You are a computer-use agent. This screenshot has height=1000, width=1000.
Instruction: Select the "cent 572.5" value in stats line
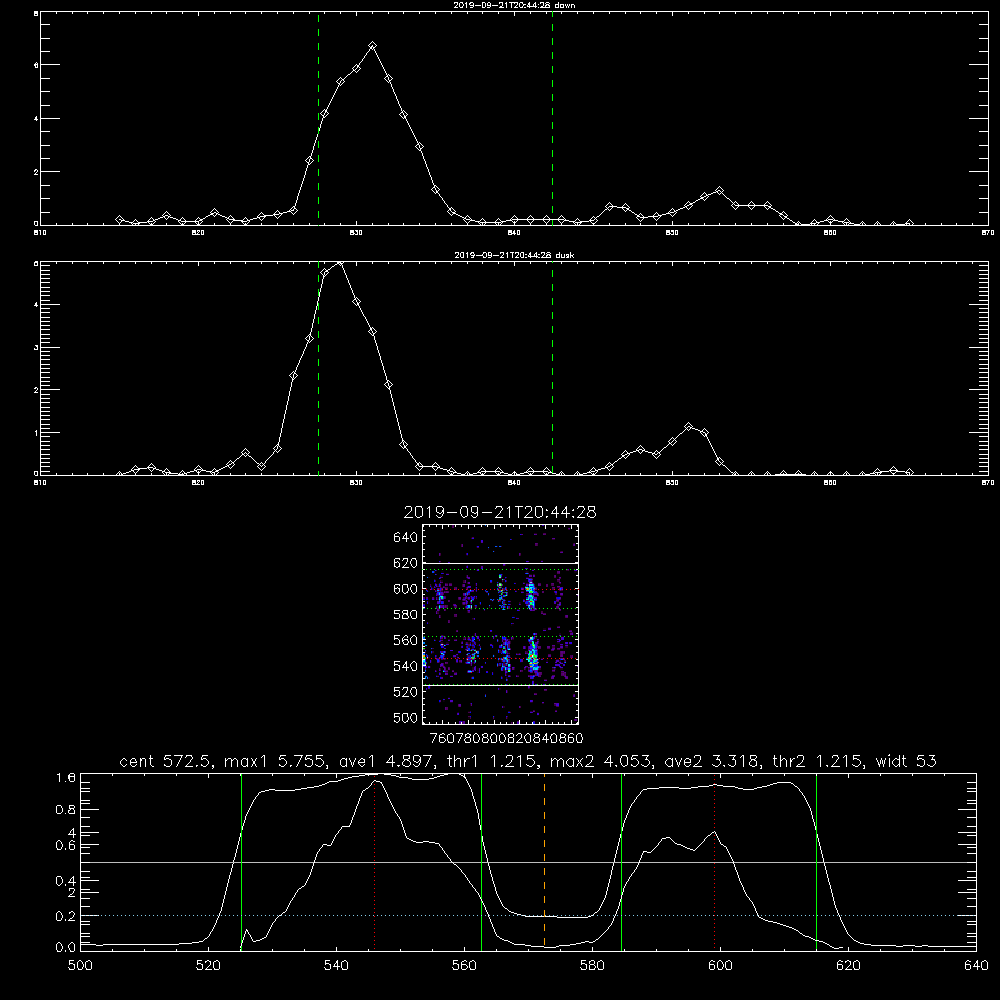pos(168,761)
